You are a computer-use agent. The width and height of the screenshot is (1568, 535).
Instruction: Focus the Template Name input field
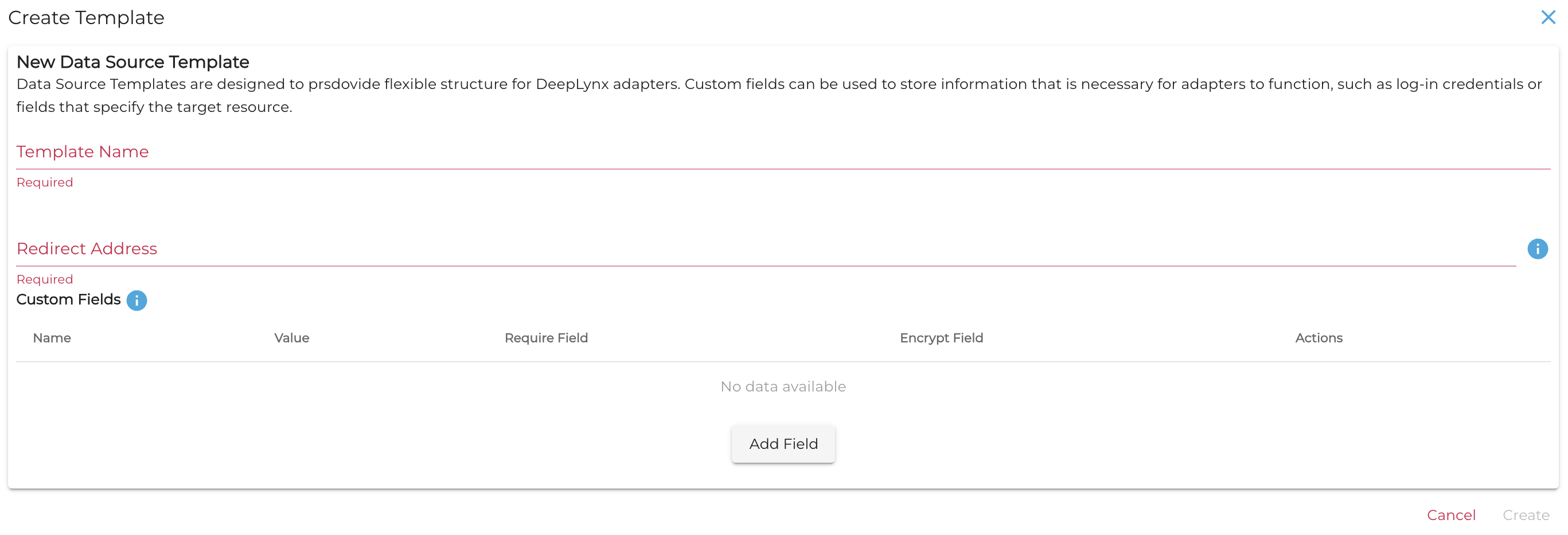pyautogui.click(x=783, y=152)
